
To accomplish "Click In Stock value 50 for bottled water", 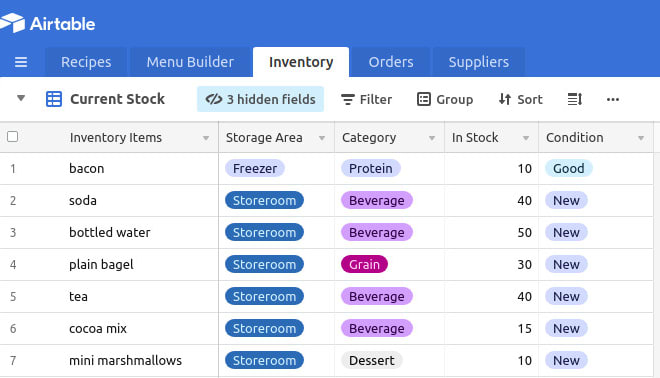I will click(524, 232).
